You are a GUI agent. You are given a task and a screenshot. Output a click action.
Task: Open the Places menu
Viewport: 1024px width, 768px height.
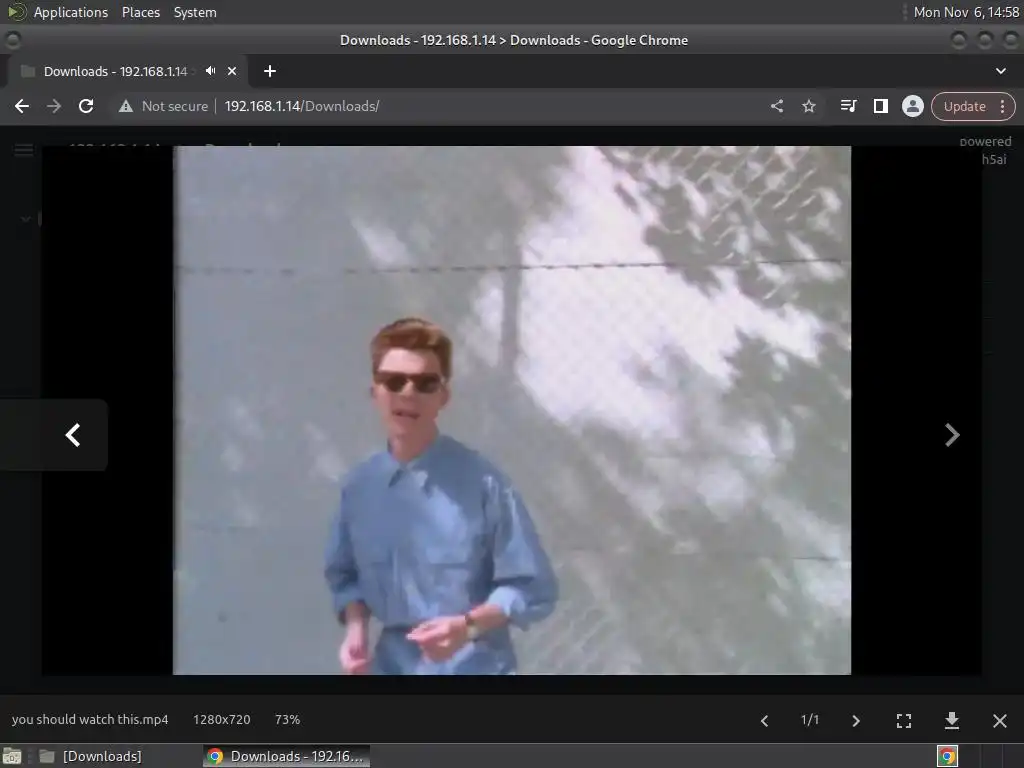tap(140, 12)
